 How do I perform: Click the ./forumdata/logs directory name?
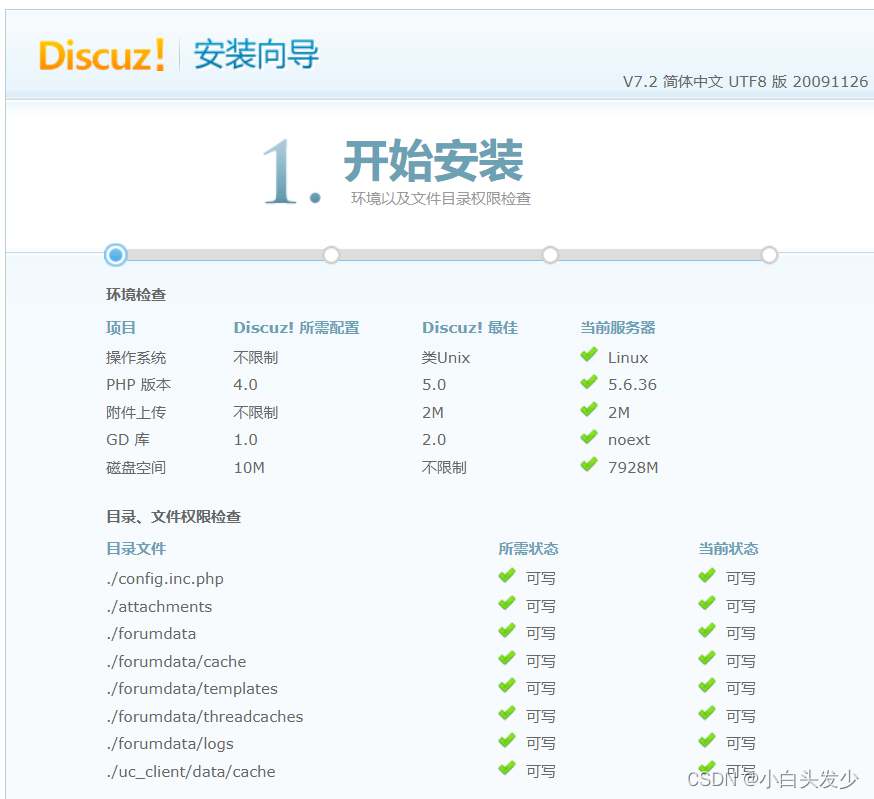170,744
